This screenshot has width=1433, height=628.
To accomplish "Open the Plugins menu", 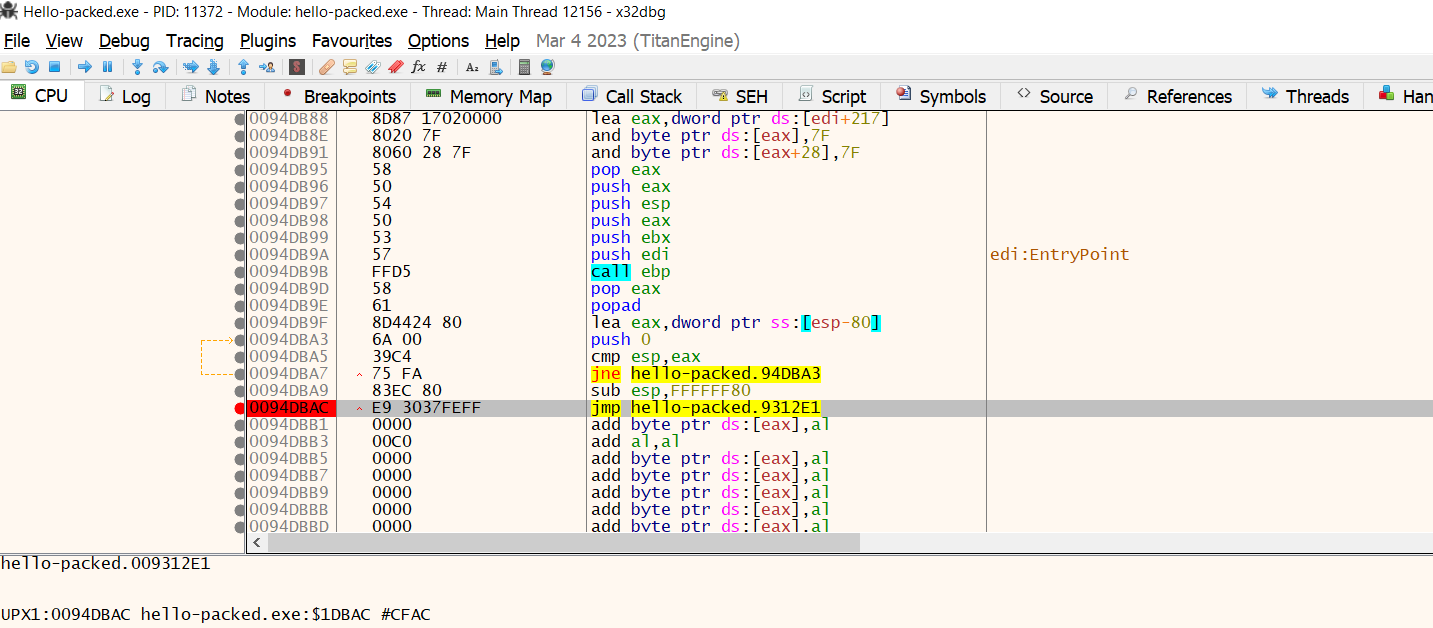I will point(268,41).
